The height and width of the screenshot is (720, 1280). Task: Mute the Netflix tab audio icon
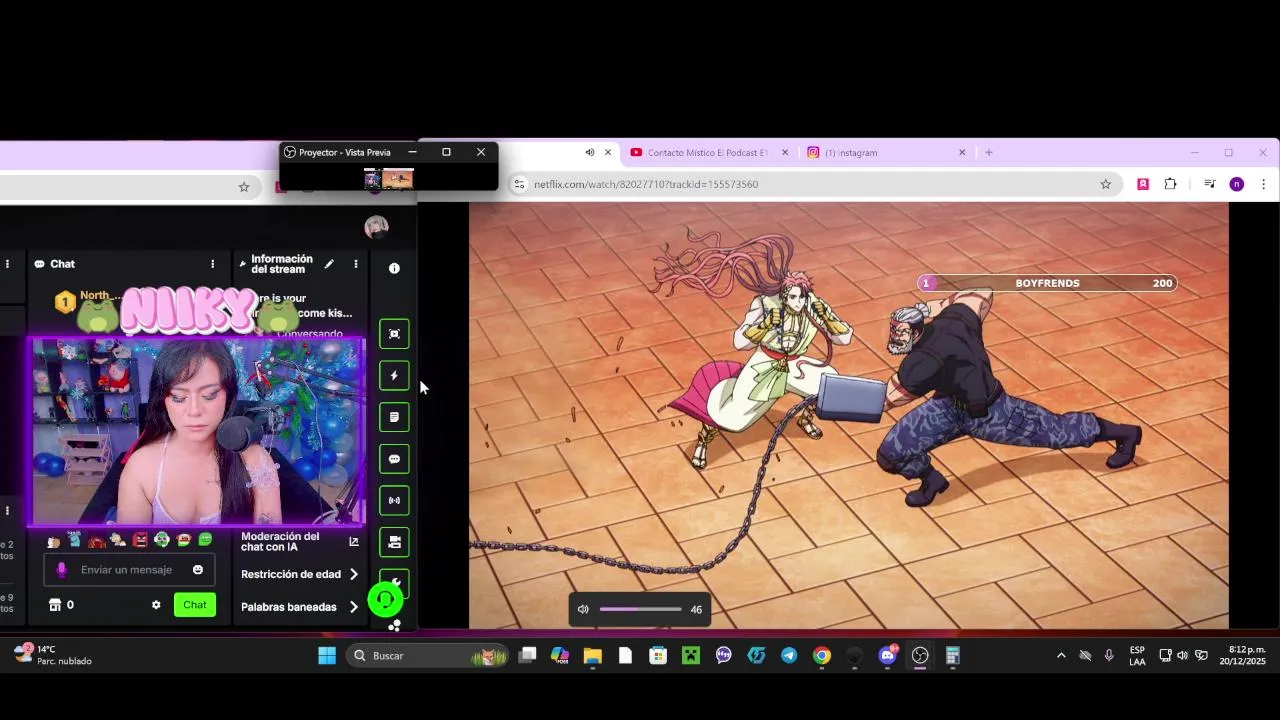(x=589, y=153)
